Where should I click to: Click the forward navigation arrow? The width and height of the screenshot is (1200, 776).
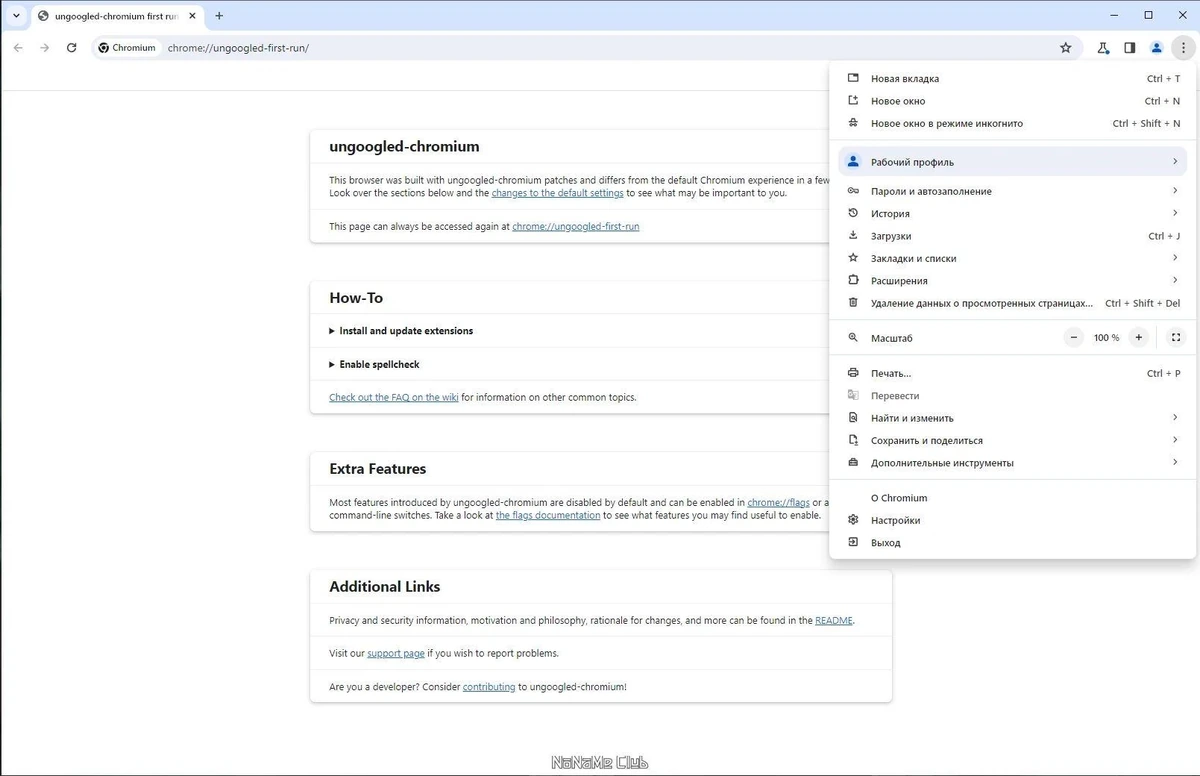point(44,47)
